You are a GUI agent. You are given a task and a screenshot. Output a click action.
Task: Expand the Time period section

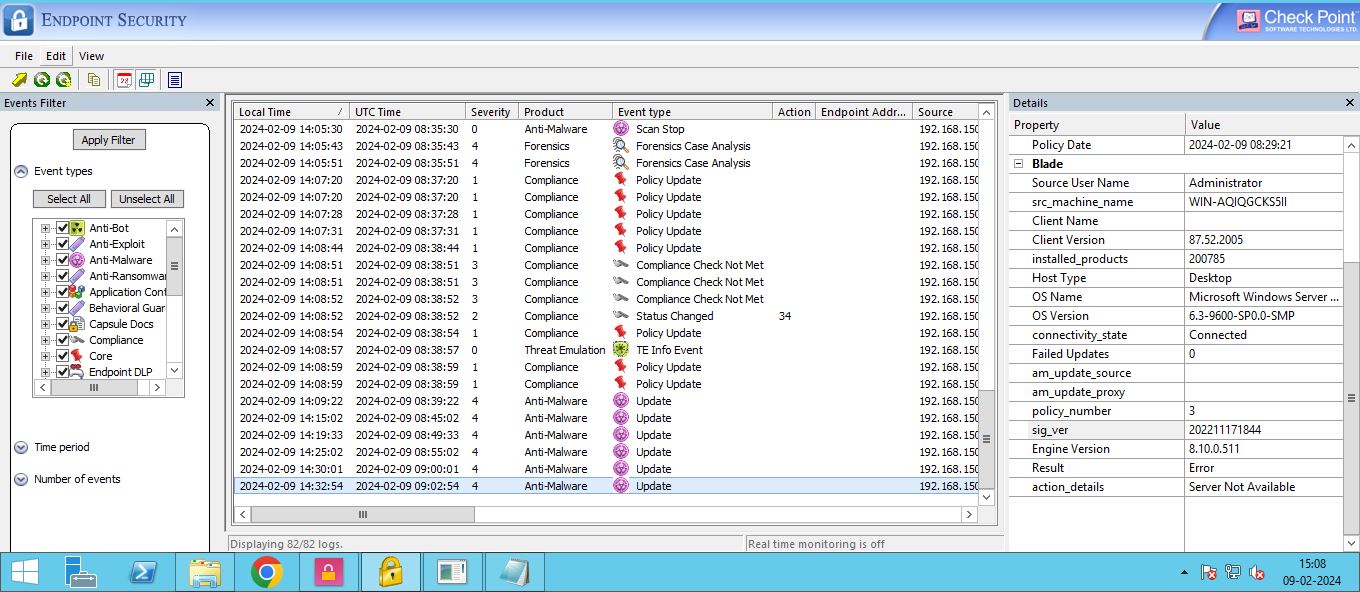21,448
